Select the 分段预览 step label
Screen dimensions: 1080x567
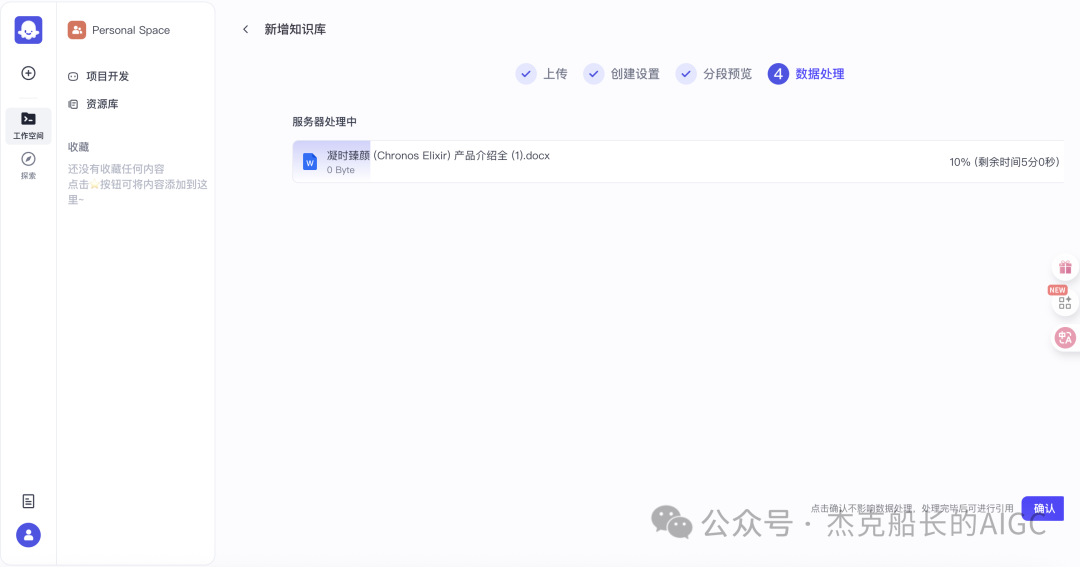[x=727, y=74]
